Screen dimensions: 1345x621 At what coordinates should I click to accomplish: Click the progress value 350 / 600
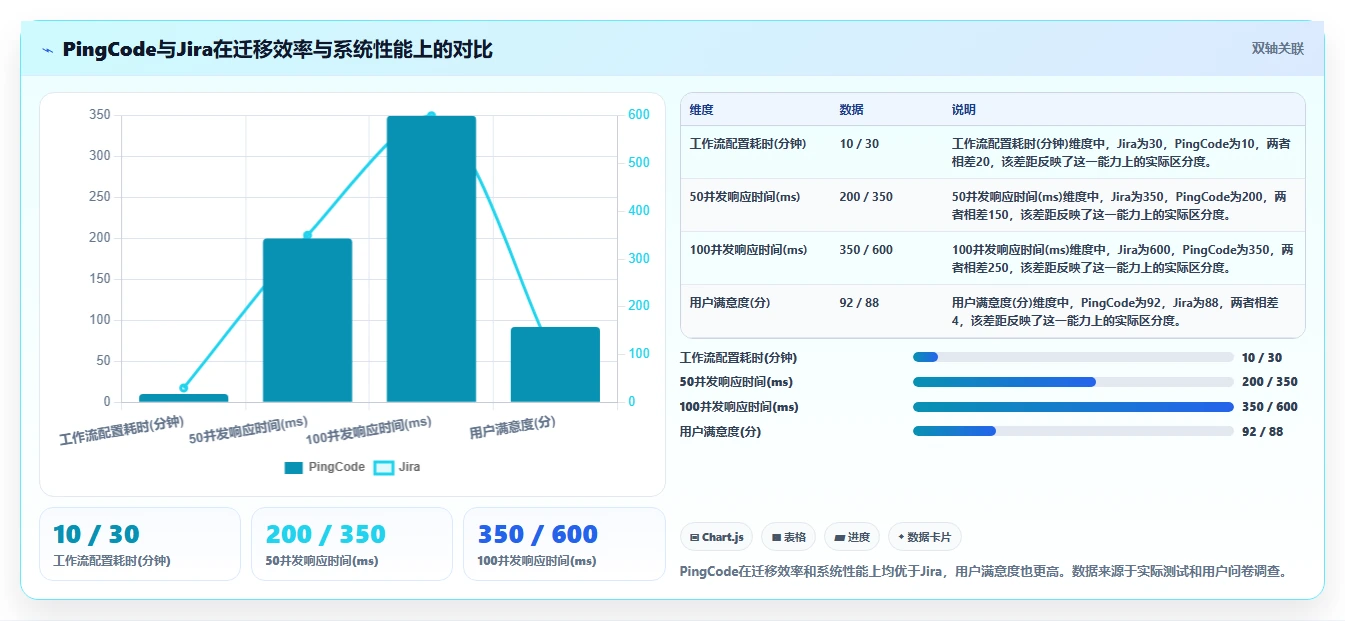(x=1269, y=407)
